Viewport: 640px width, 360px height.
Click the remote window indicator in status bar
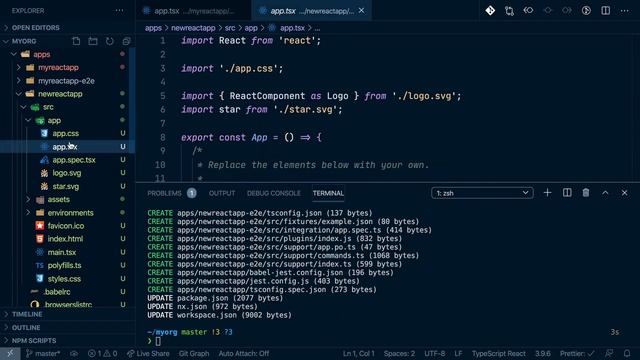coord(10,353)
